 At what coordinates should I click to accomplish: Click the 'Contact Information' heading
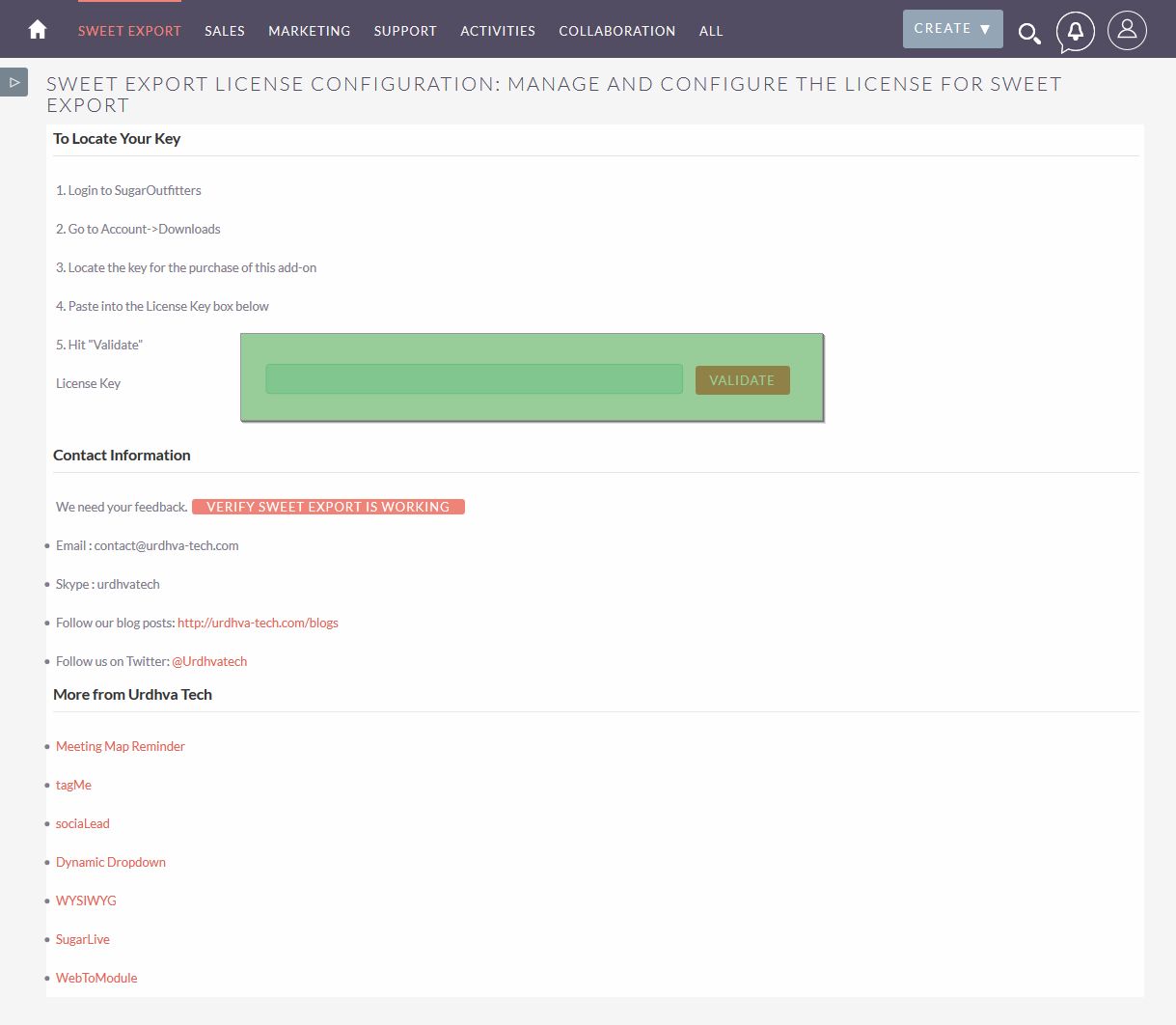coord(122,455)
